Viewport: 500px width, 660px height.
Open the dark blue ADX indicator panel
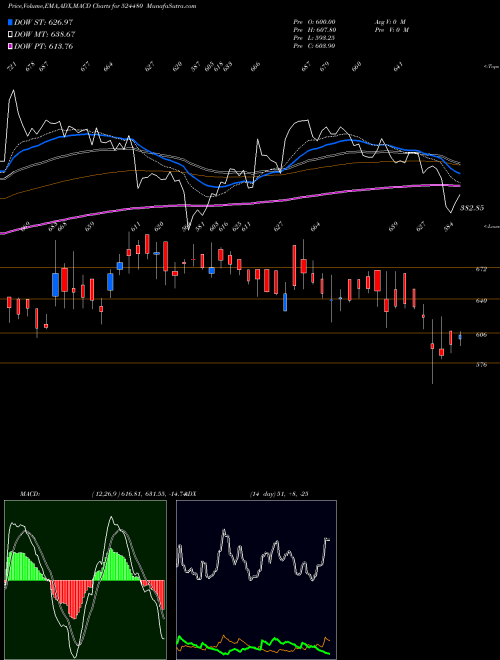pos(256,580)
